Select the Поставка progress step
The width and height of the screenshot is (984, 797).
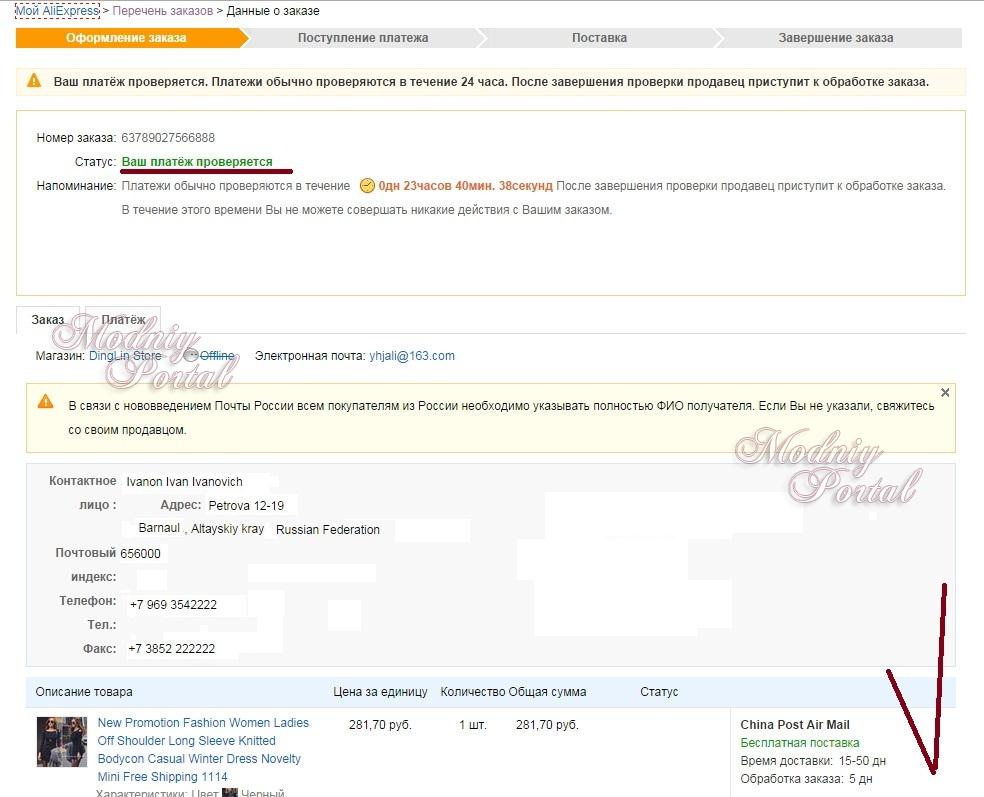point(599,38)
